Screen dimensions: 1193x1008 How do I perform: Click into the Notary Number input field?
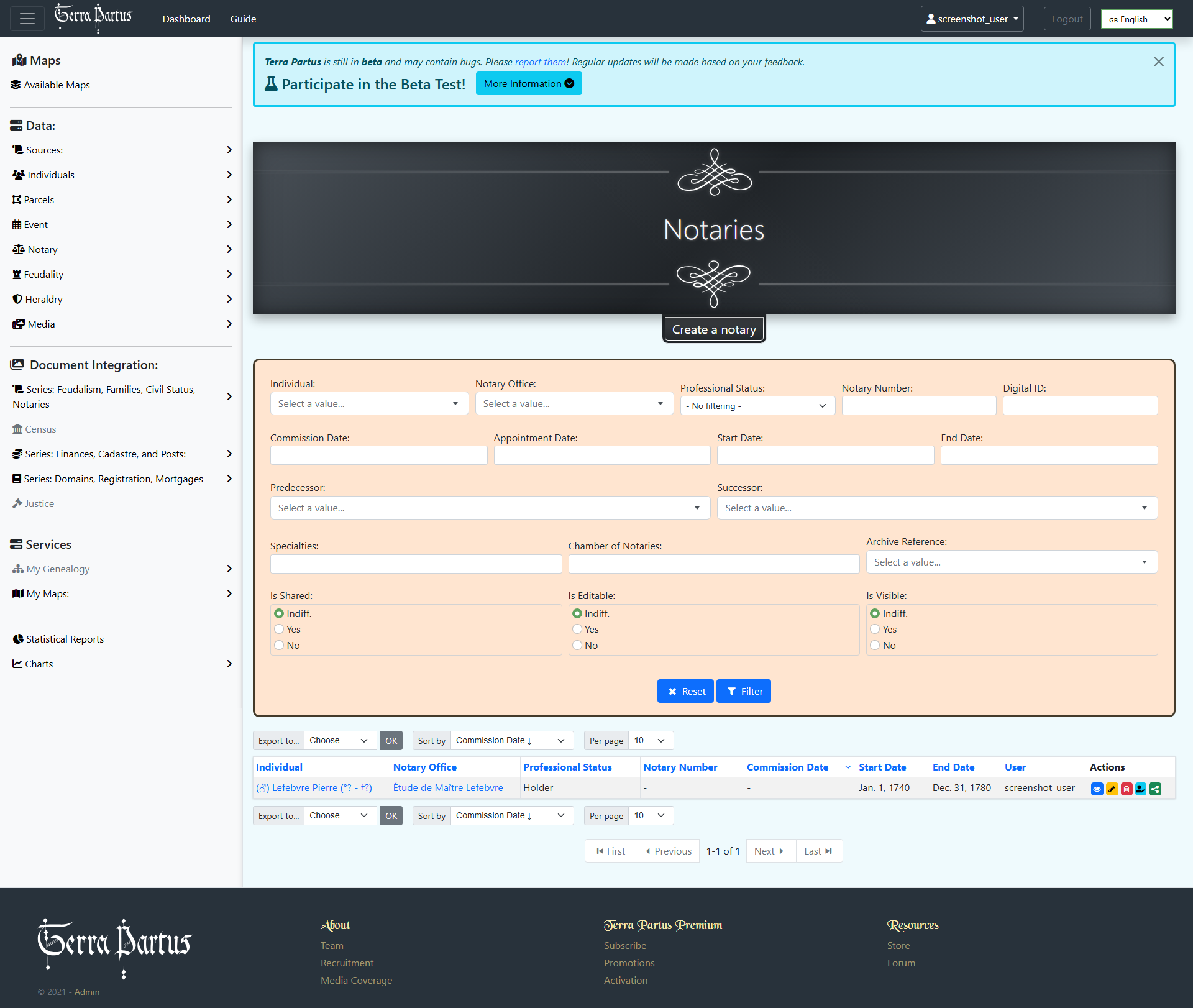(x=918, y=406)
